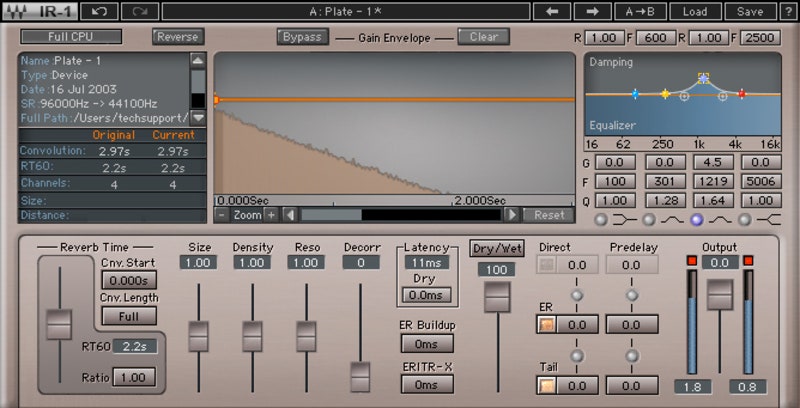Click the undo arrow in top bar

pyautogui.click(x=99, y=11)
